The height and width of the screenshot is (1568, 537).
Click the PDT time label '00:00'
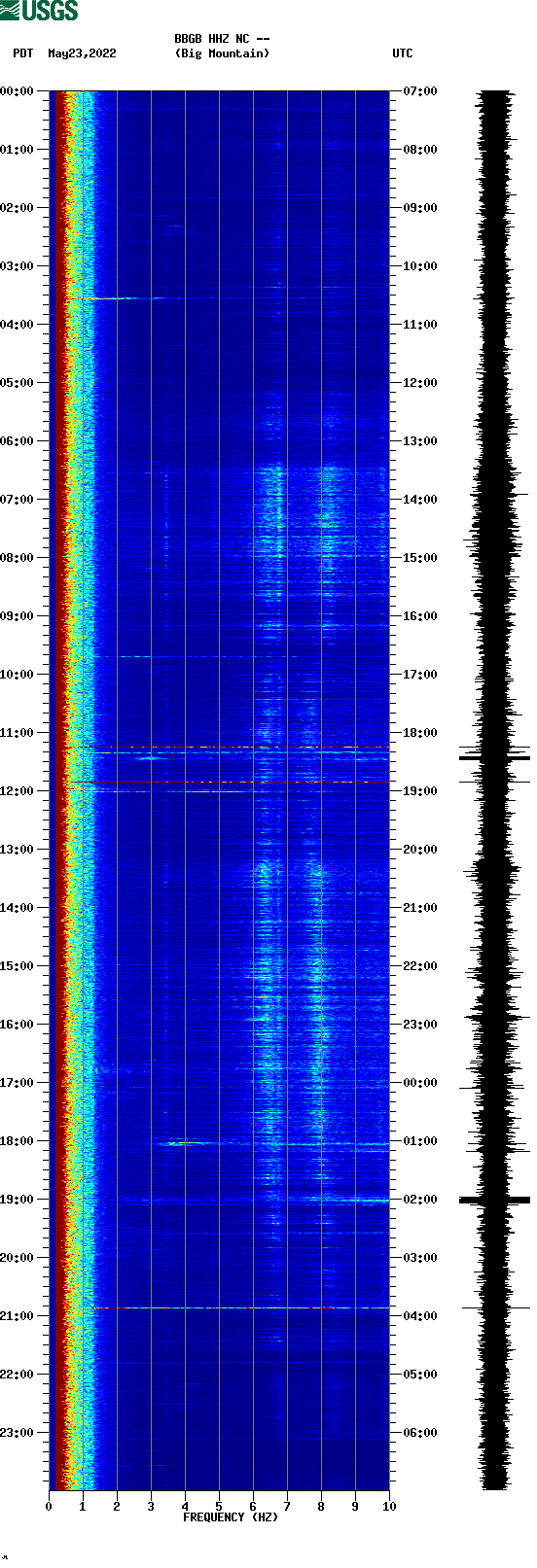[x=17, y=91]
